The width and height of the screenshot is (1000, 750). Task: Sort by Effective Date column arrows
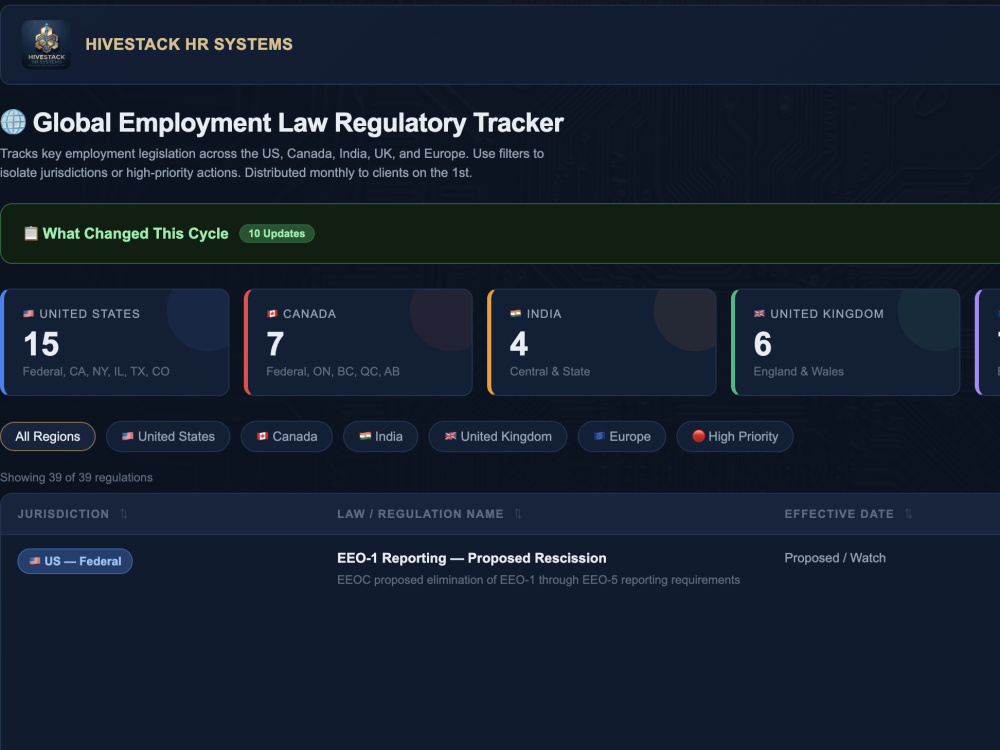908,514
